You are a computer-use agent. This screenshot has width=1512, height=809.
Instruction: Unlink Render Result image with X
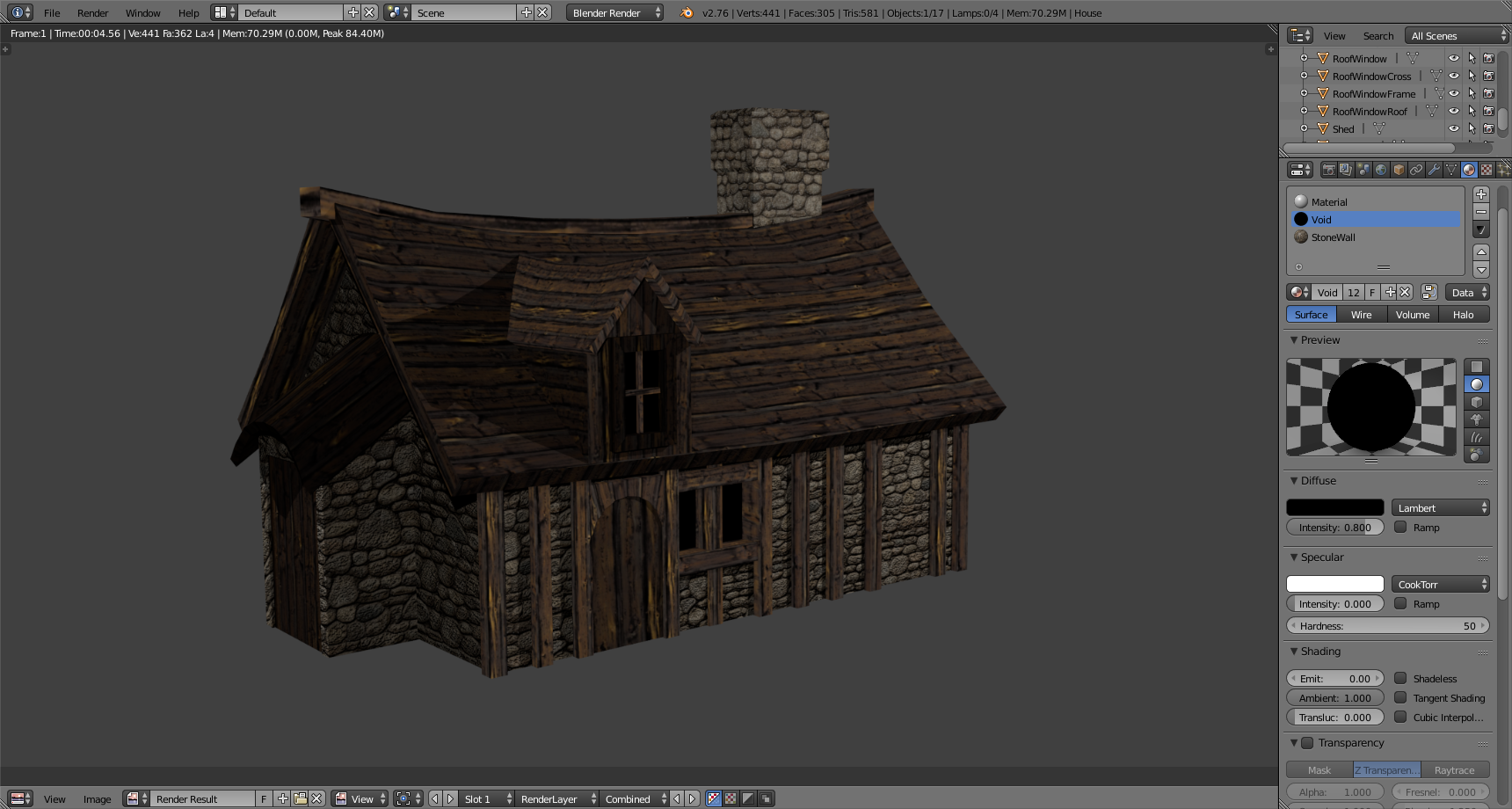click(316, 798)
